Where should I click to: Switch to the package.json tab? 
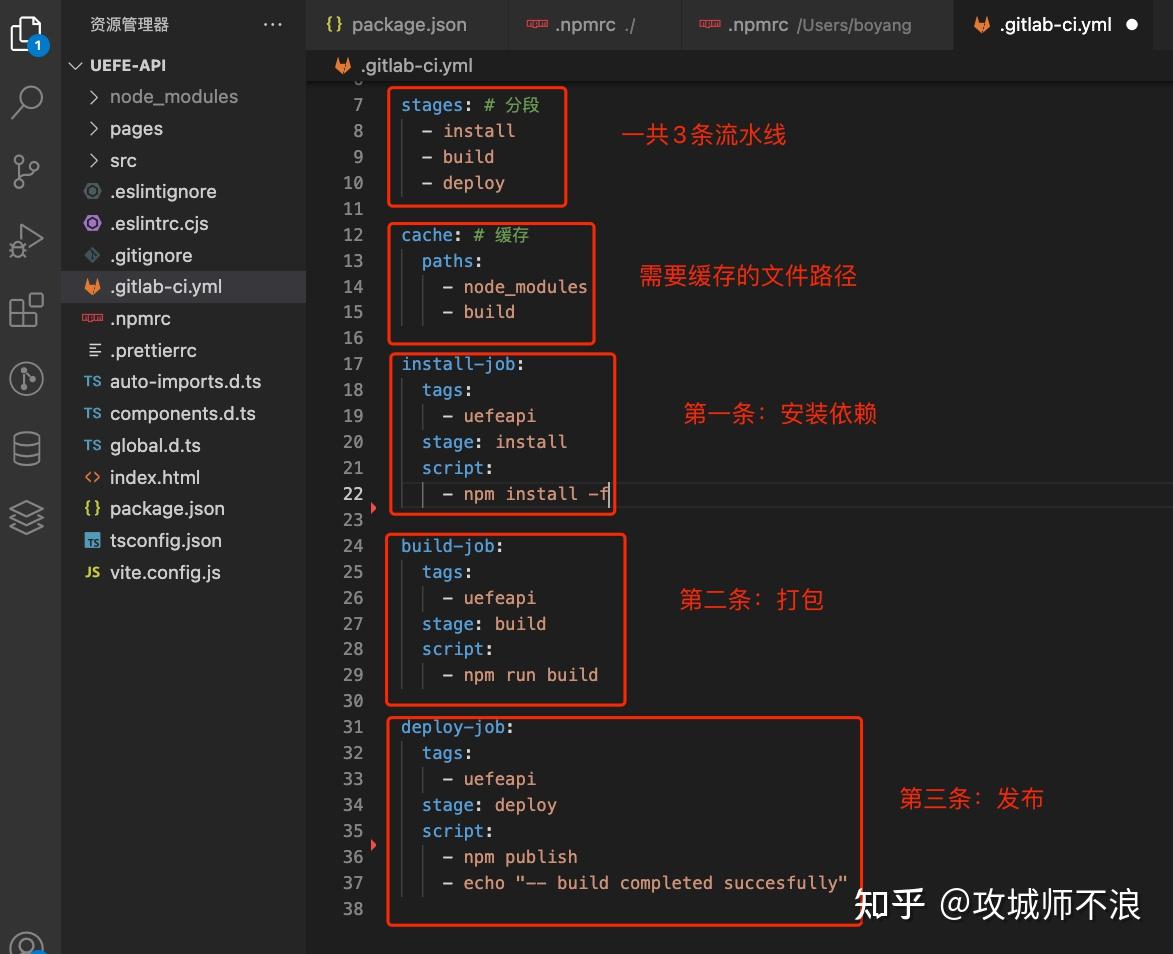click(406, 24)
